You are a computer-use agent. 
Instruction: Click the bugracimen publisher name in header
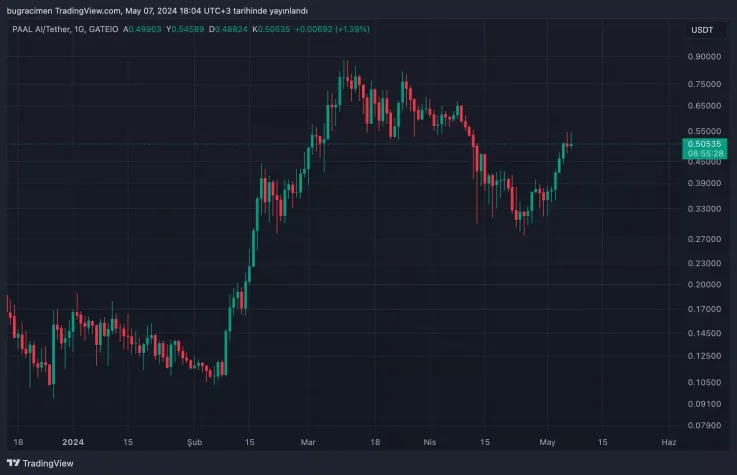[26, 11]
